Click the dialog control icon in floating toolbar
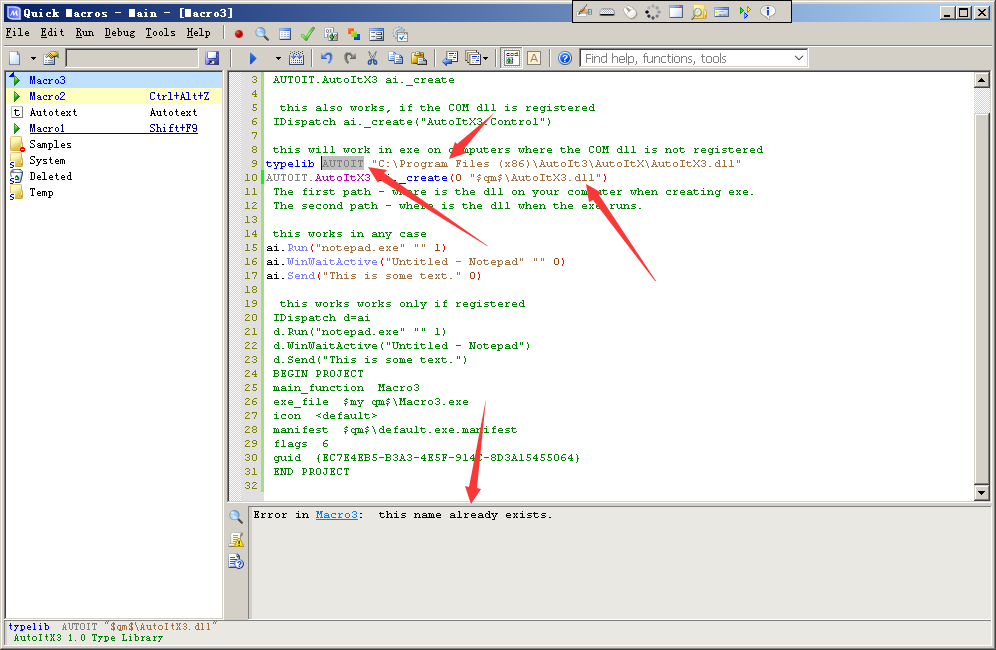The height and width of the screenshot is (650, 996). (722, 11)
